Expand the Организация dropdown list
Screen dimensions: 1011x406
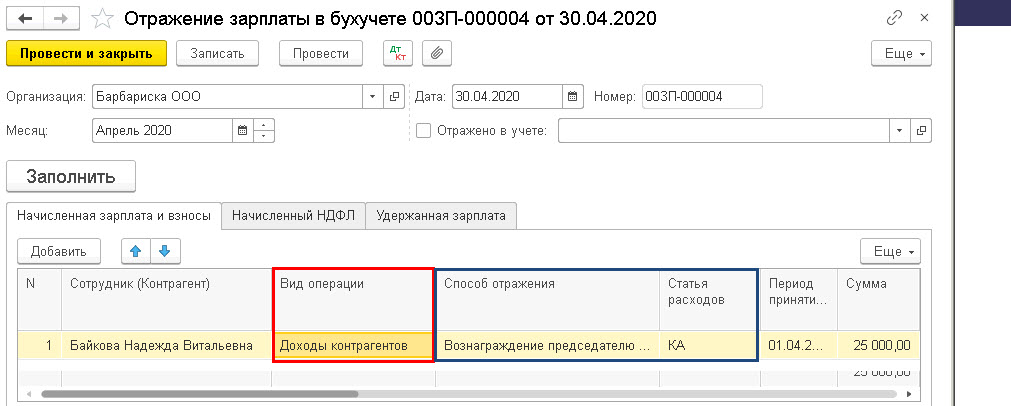(x=373, y=97)
